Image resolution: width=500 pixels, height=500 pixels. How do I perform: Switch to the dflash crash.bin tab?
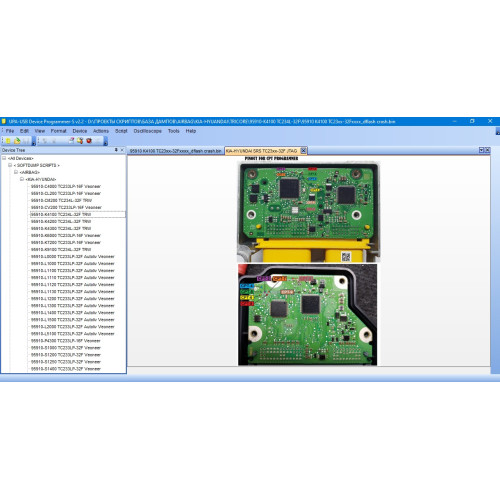pos(175,151)
